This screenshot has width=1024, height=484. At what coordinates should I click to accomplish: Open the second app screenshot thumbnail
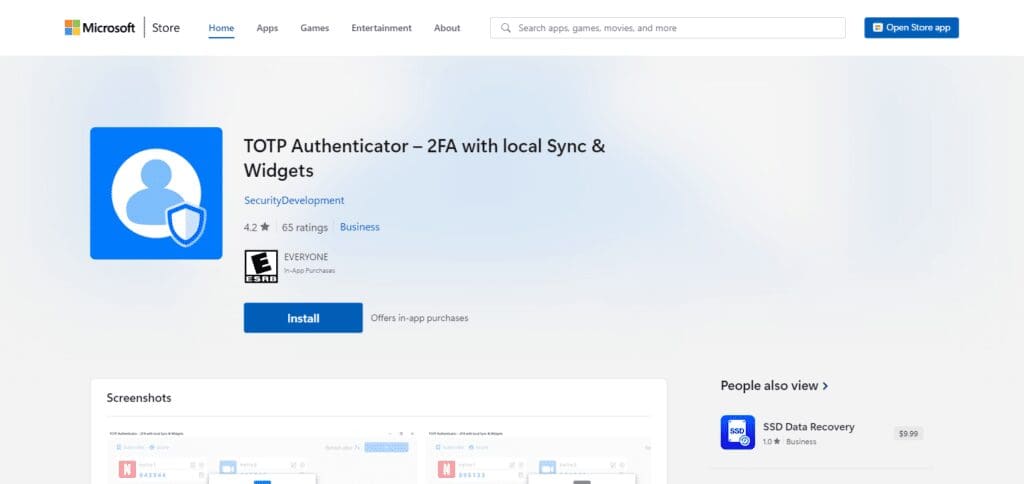(539, 455)
